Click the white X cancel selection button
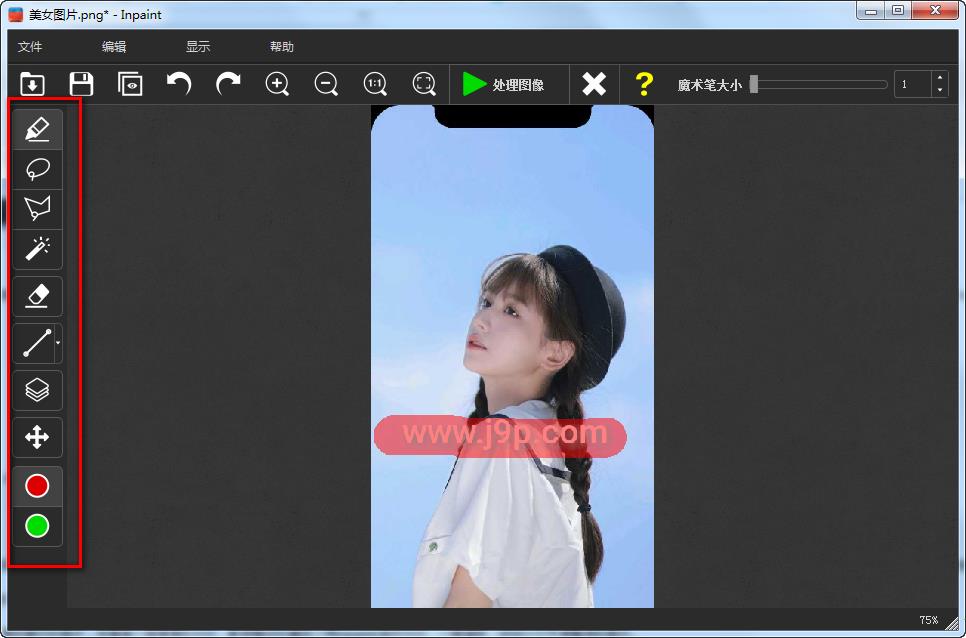 click(594, 84)
